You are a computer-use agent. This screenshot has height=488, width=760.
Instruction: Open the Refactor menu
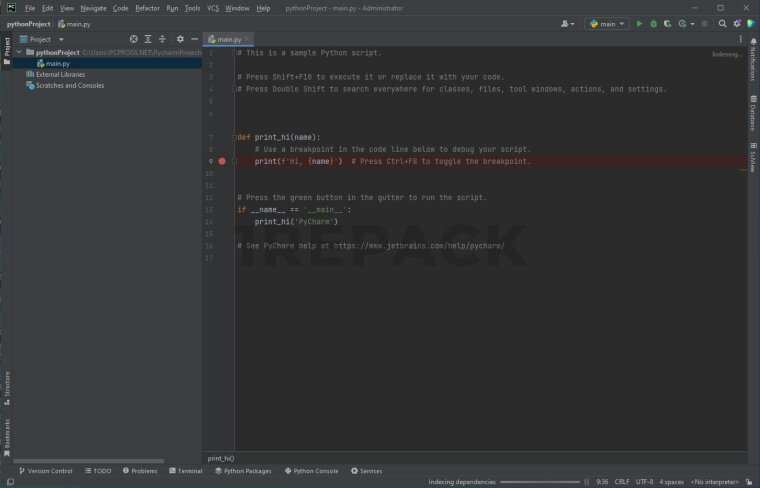coord(147,8)
